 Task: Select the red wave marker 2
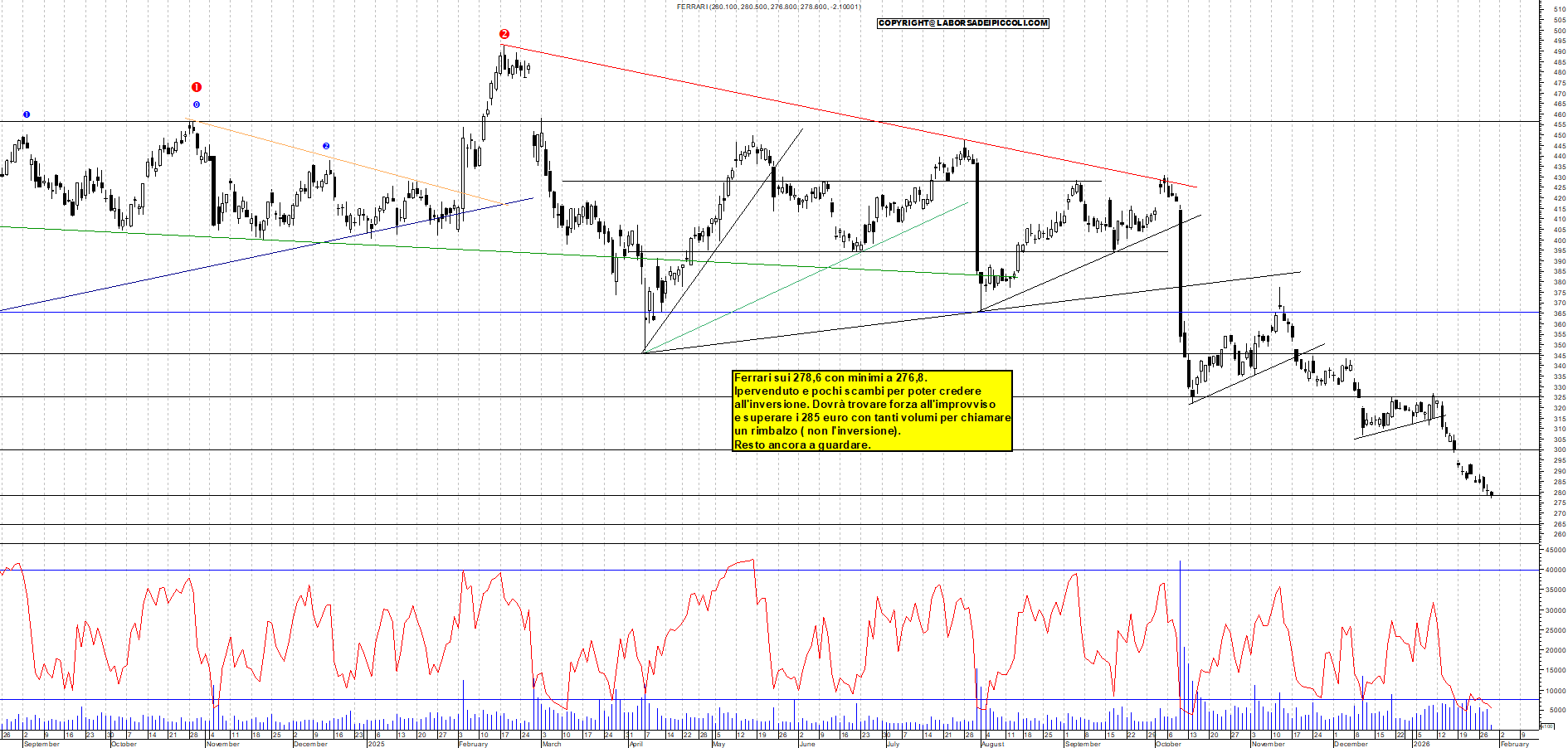point(504,34)
